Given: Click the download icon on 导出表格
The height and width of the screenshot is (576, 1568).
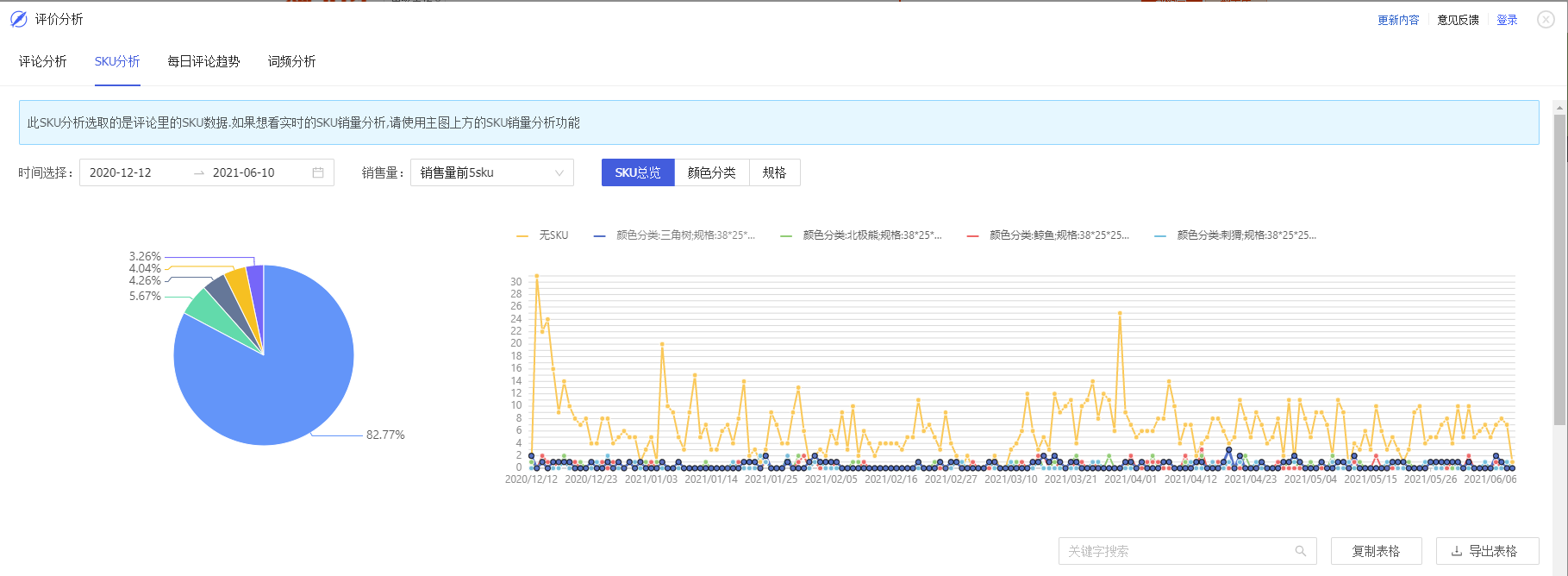Looking at the screenshot, I should (1457, 551).
